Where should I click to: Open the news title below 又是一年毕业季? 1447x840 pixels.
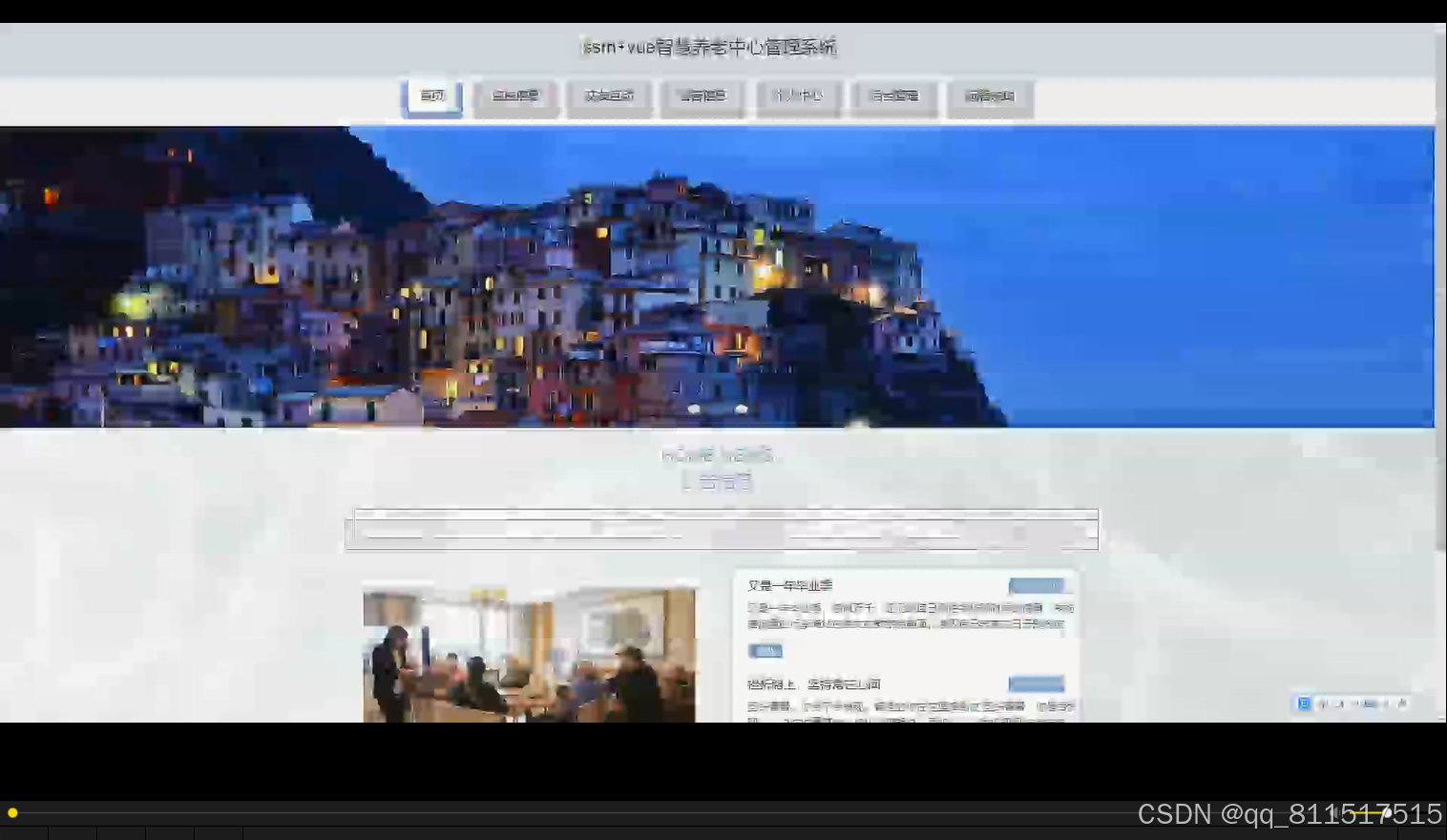pos(813,684)
